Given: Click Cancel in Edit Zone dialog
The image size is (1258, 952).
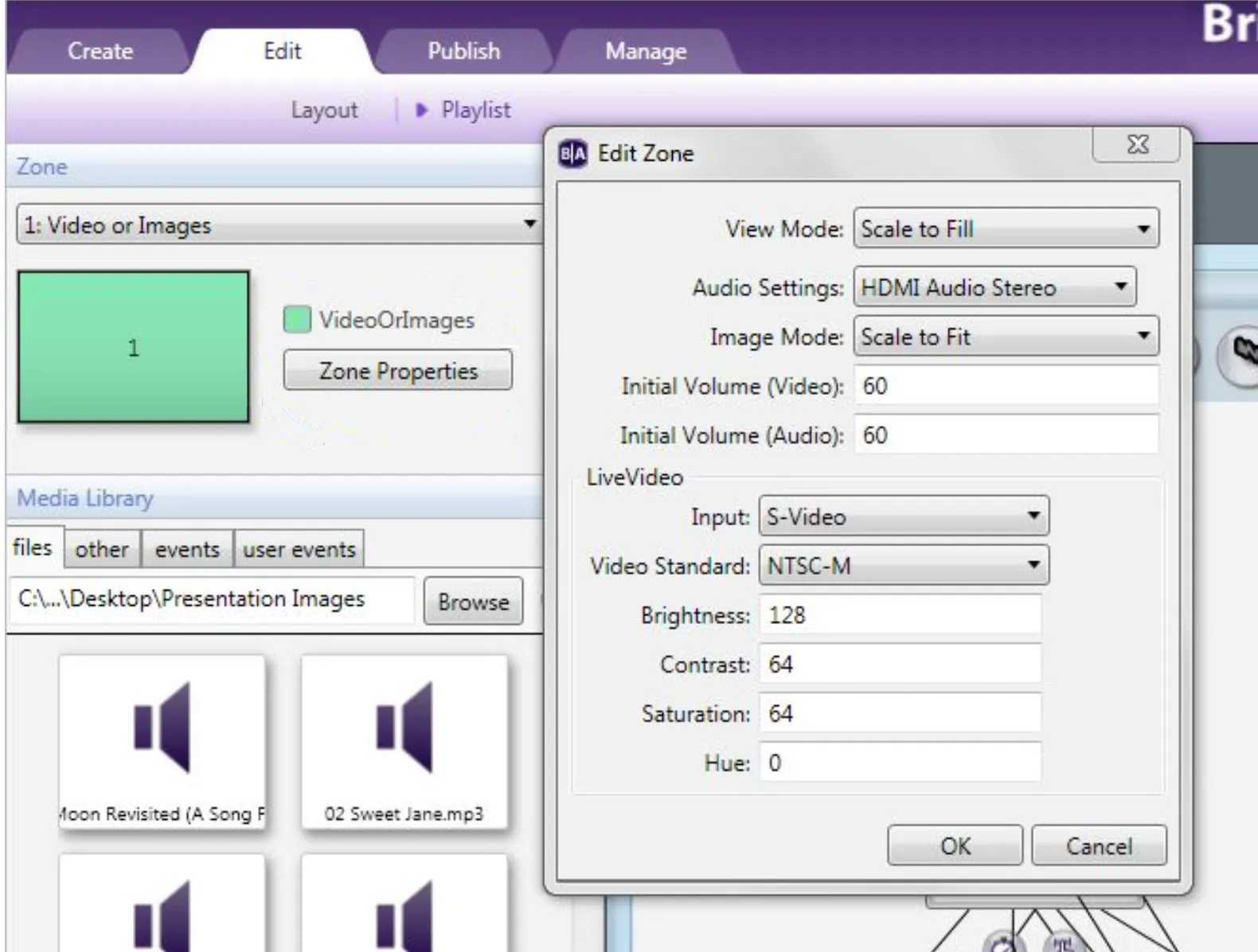Looking at the screenshot, I should [1099, 845].
